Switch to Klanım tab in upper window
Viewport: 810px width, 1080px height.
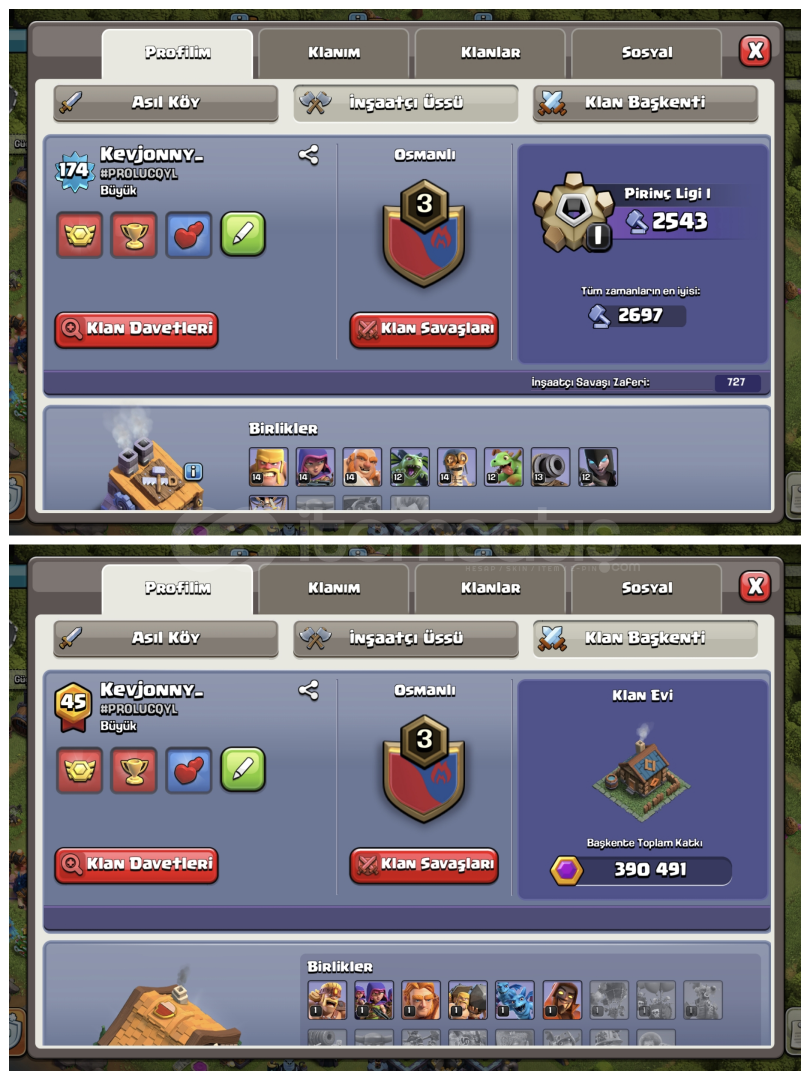click(334, 53)
